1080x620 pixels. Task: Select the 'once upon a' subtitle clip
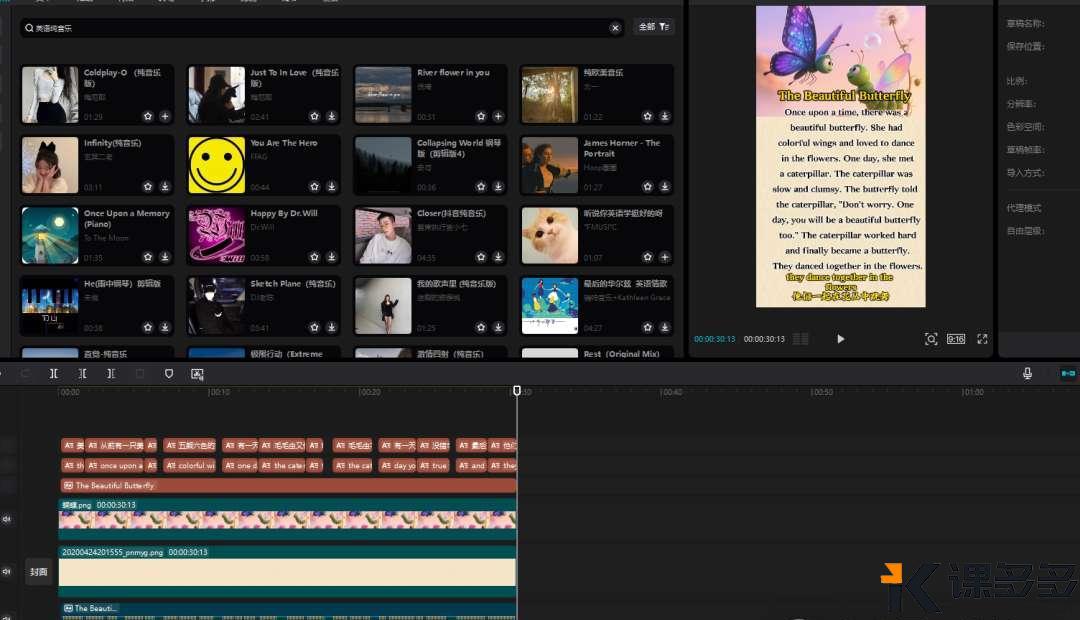[115, 466]
